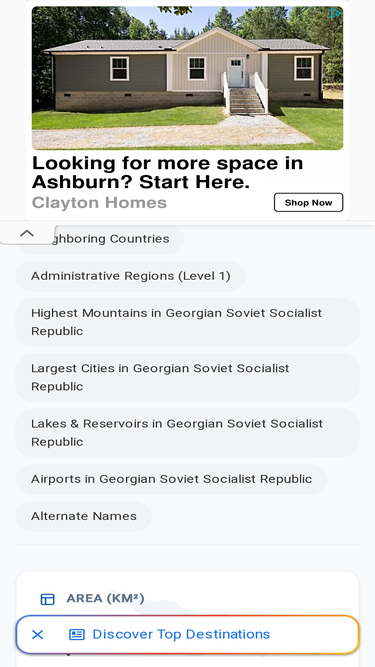Screen dimensions: 375x667
Task: Open the house photo in the ad
Action: 188,78
